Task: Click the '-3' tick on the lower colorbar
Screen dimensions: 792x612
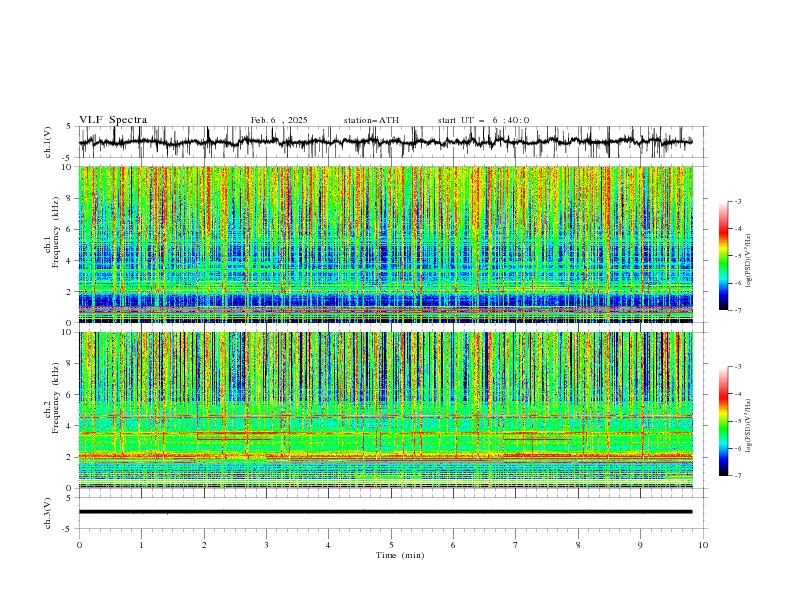Action: 738,367
